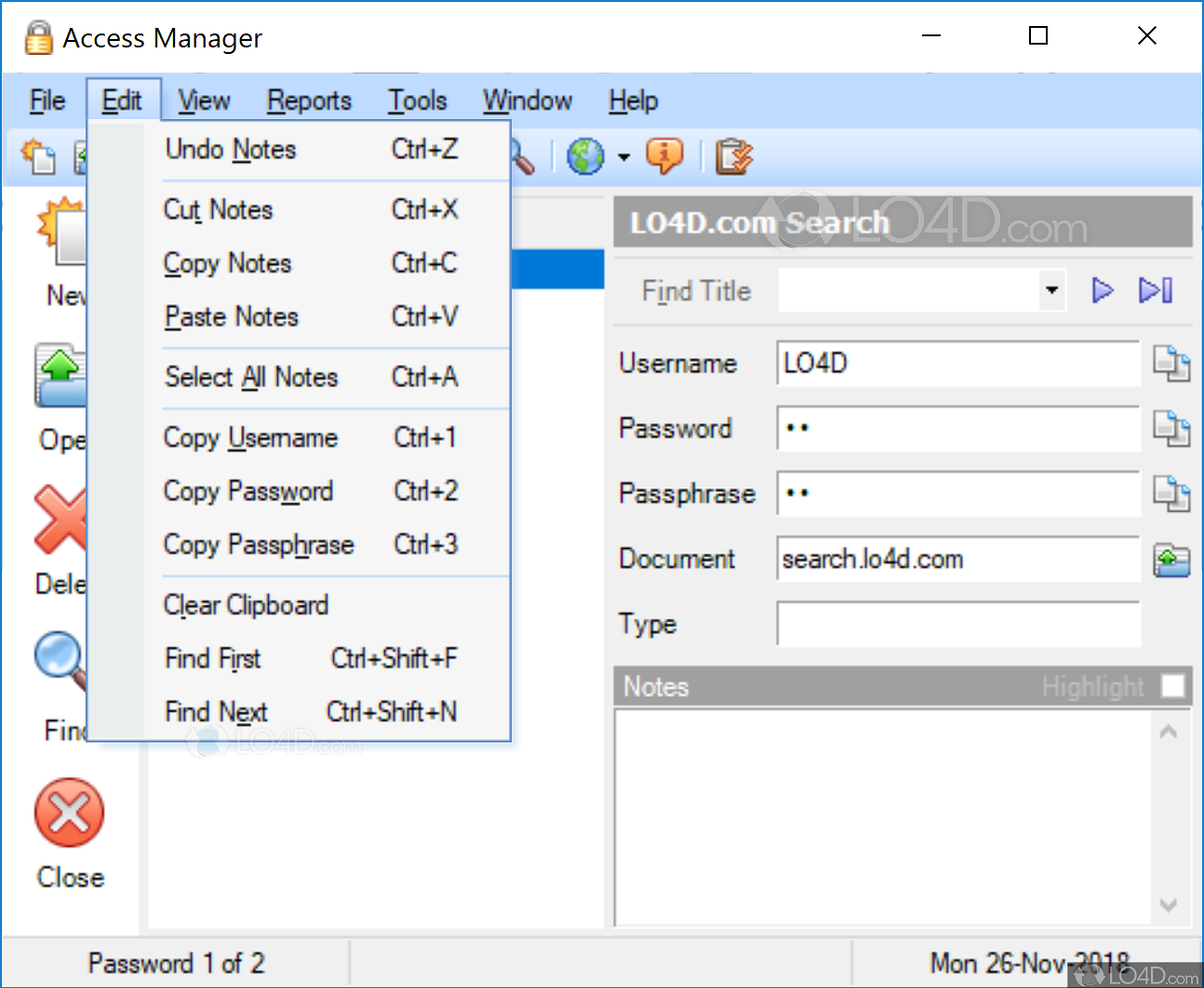Open dropdown arrow next to globe icon

(624, 157)
